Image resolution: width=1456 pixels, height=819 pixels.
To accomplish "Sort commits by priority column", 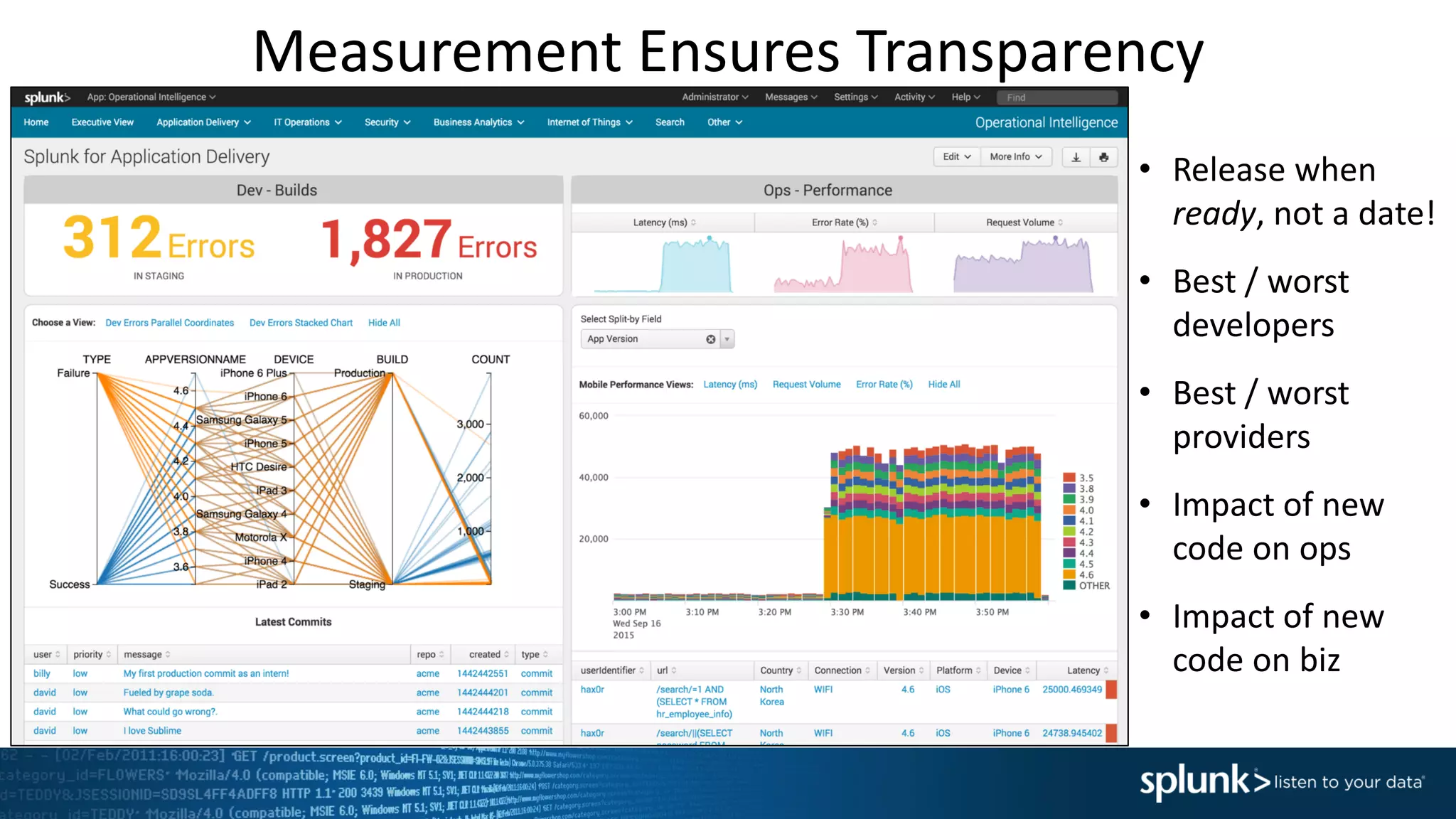I will point(92,654).
